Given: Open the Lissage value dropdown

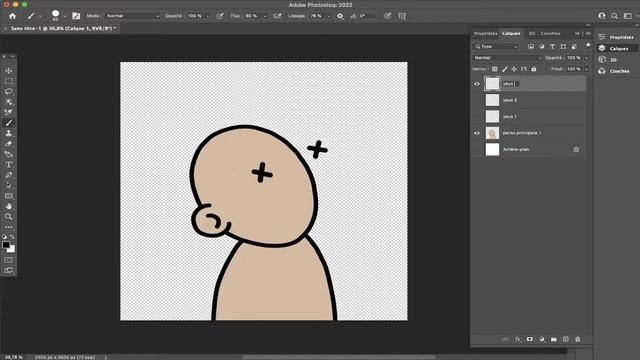Looking at the screenshot, I should coord(329,16).
